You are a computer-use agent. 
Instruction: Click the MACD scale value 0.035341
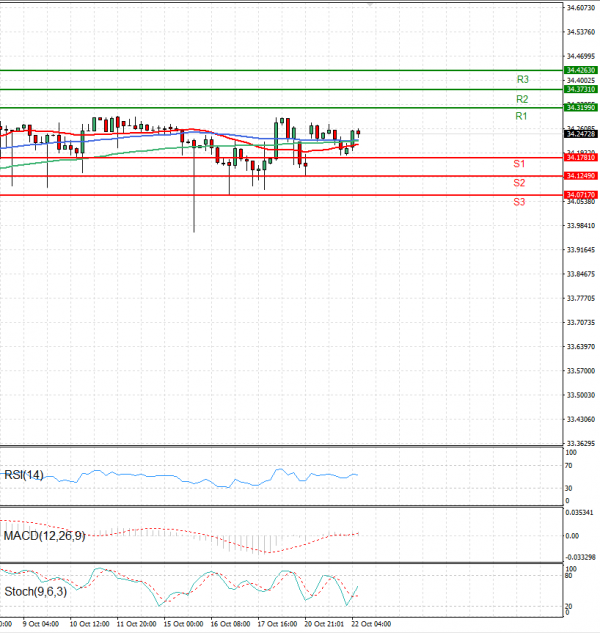pyautogui.click(x=579, y=513)
